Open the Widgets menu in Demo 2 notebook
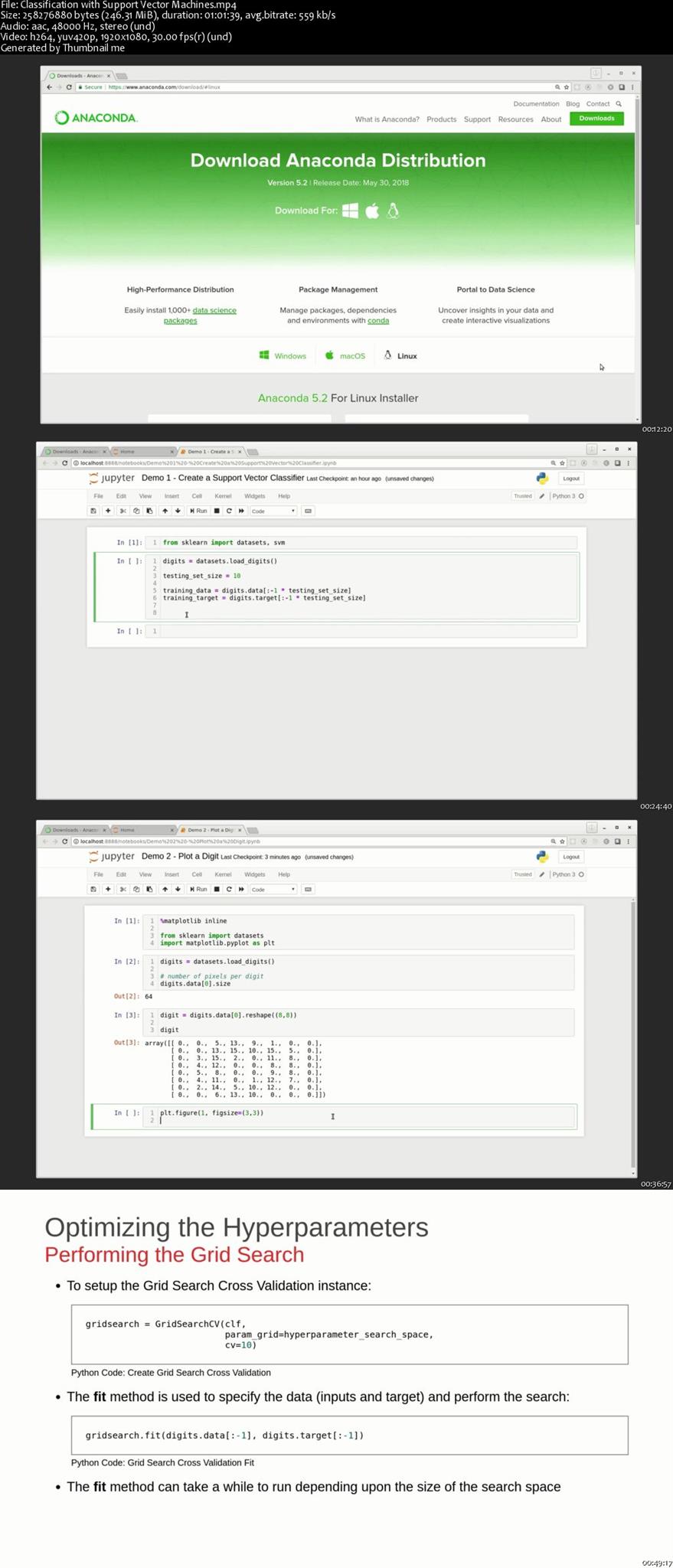Viewport: 673px width, 1568px height. pos(254,874)
